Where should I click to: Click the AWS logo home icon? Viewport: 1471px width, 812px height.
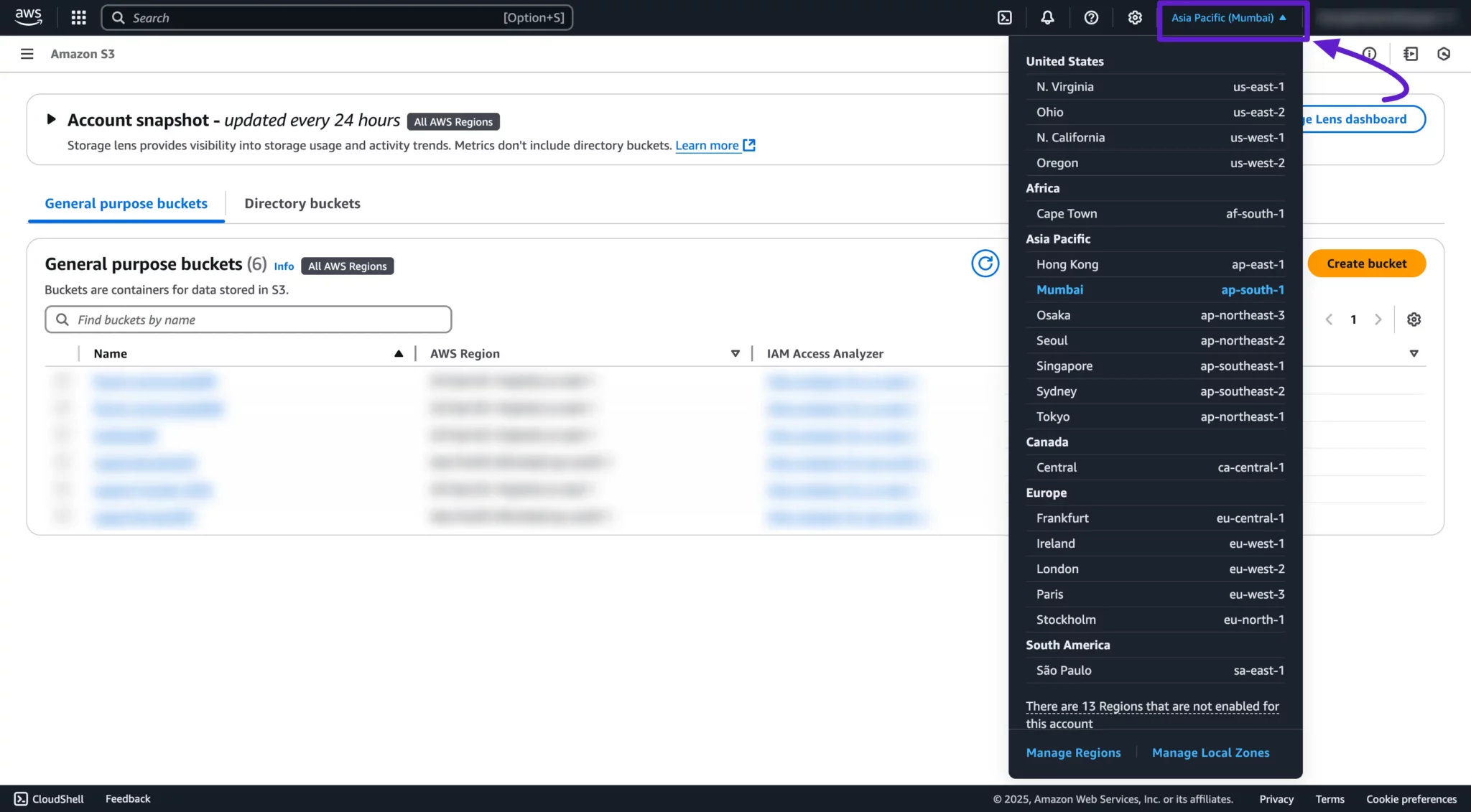tap(28, 17)
